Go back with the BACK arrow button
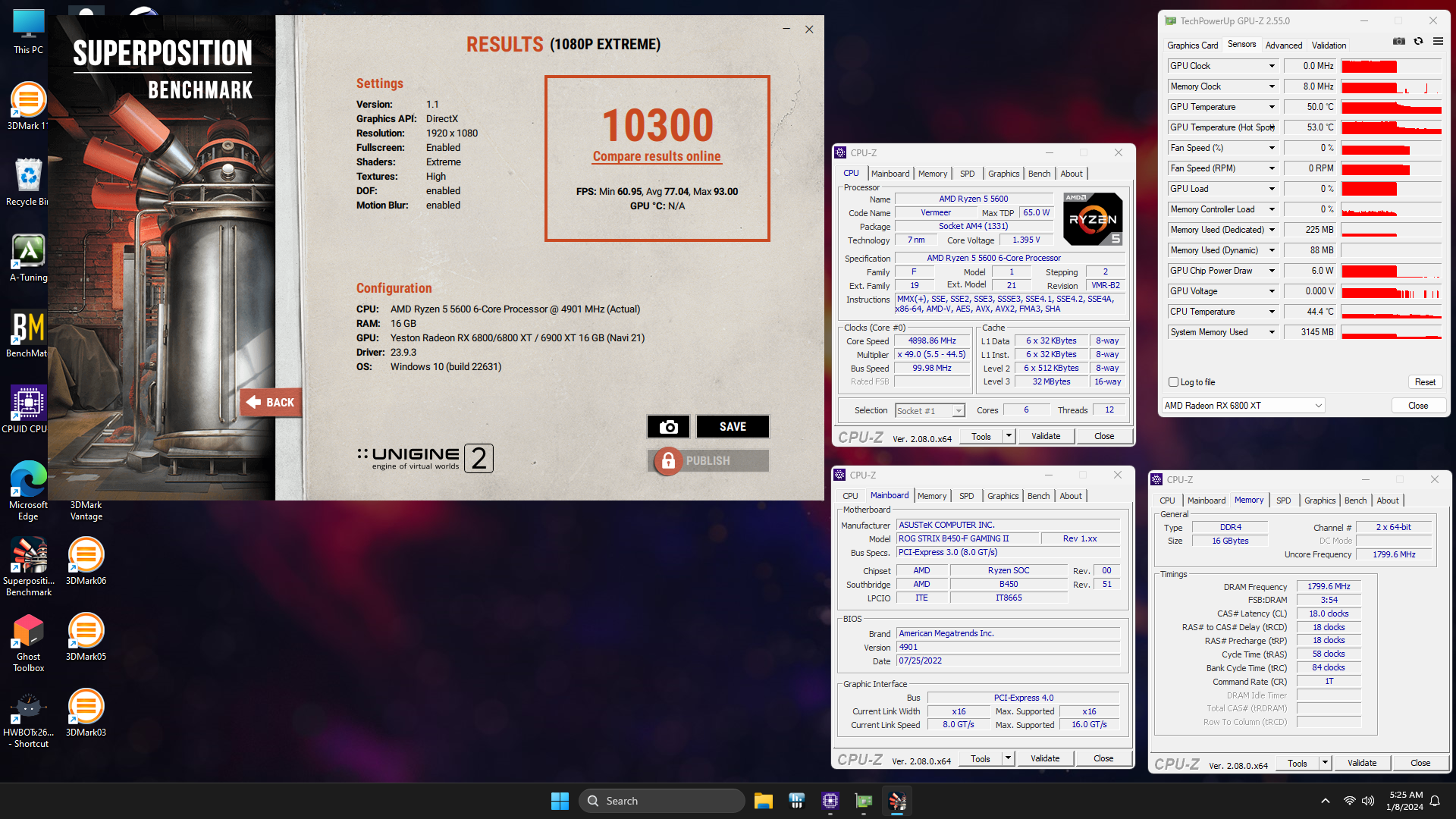 pos(271,403)
